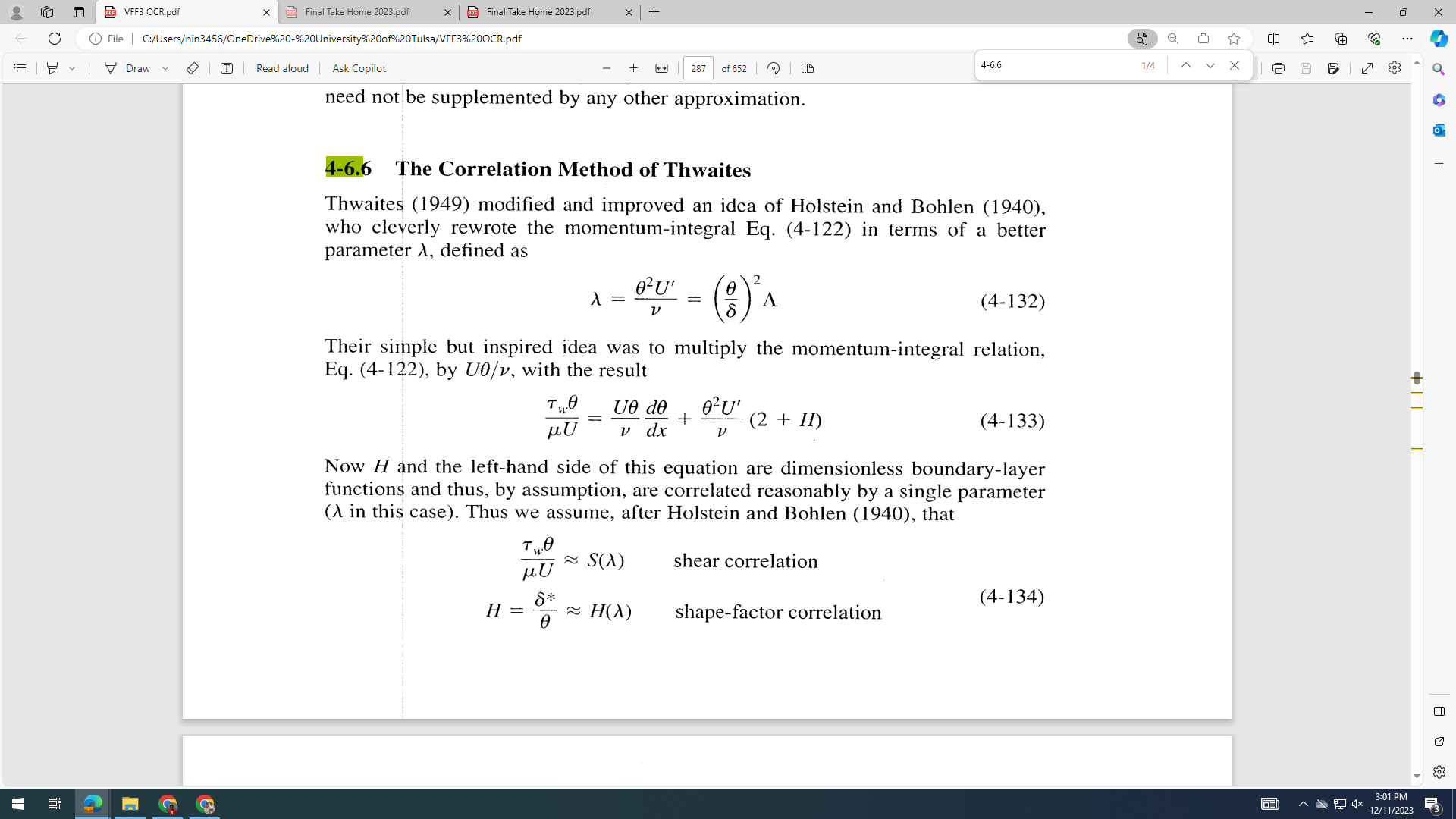Select the Erase tool
The width and height of the screenshot is (1456, 819).
click(x=193, y=68)
